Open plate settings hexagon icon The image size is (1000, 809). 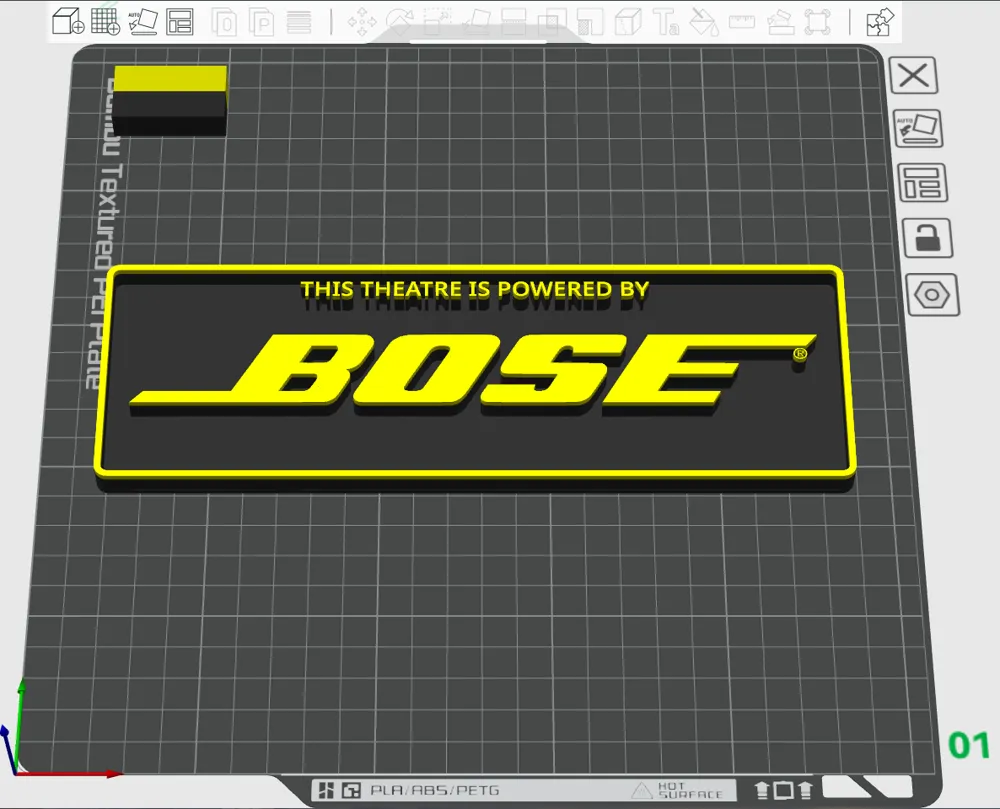(932, 295)
